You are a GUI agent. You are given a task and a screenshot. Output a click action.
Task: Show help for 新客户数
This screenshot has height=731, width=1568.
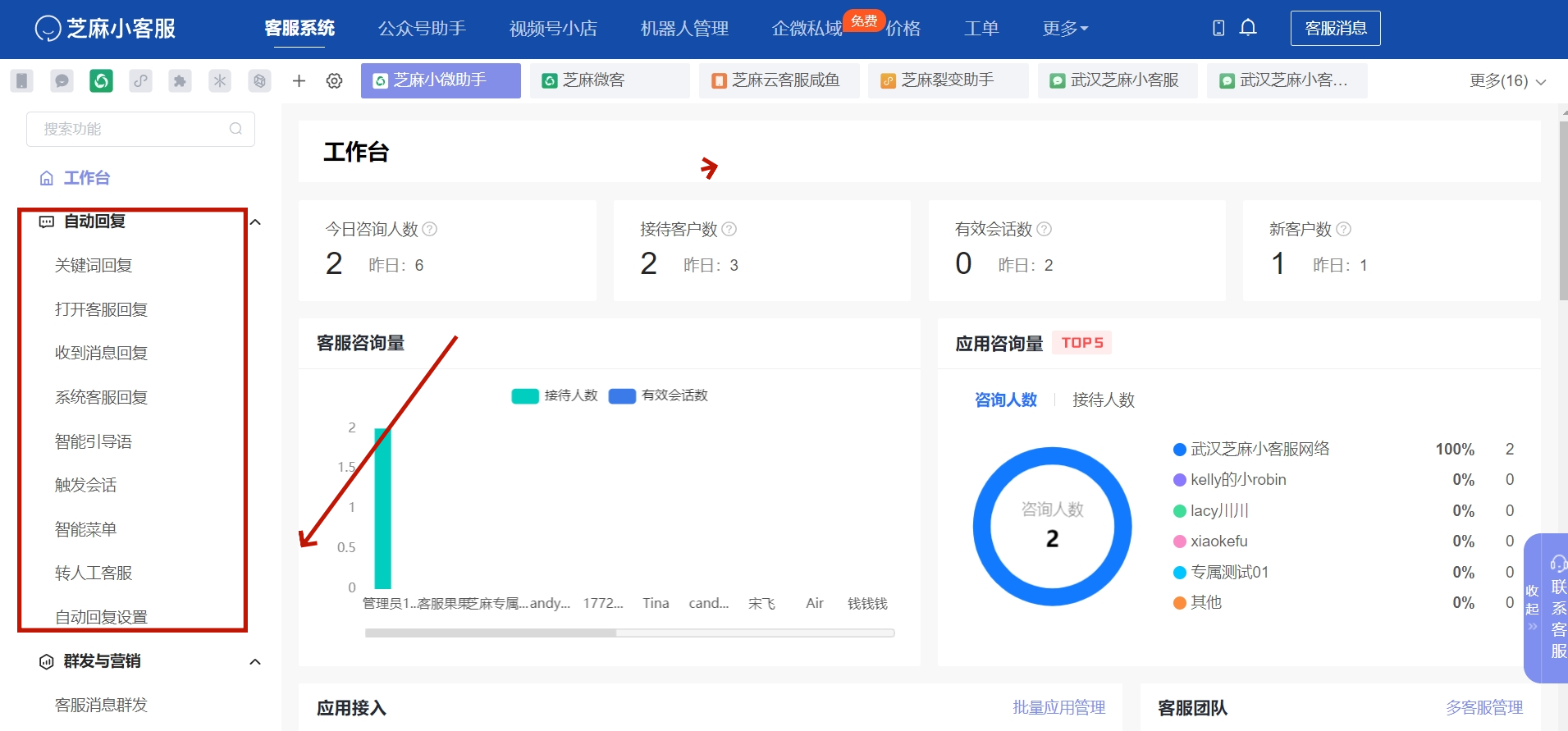pyautogui.click(x=1343, y=229)
